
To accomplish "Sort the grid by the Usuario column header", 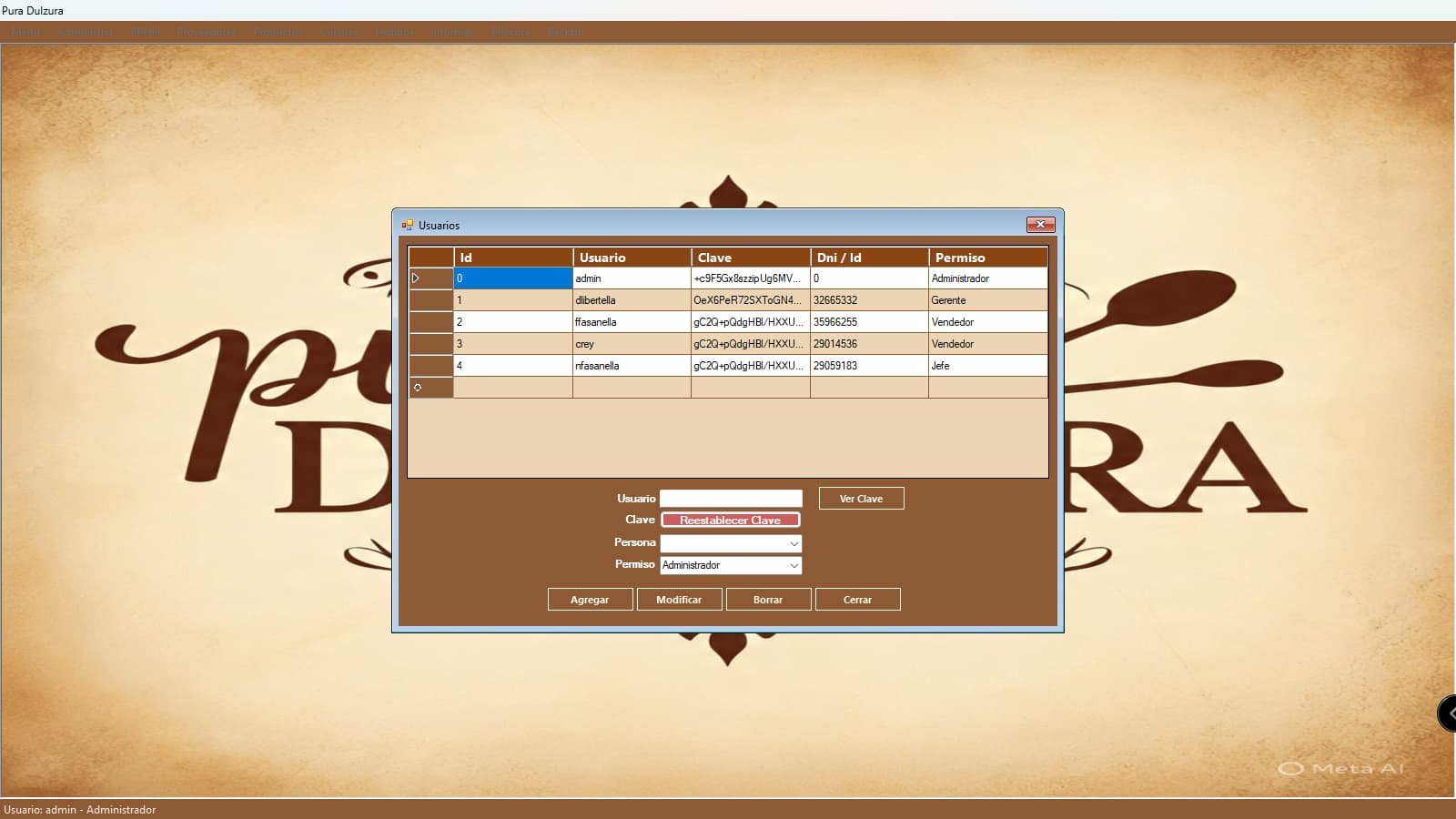I will click(632, 258).
